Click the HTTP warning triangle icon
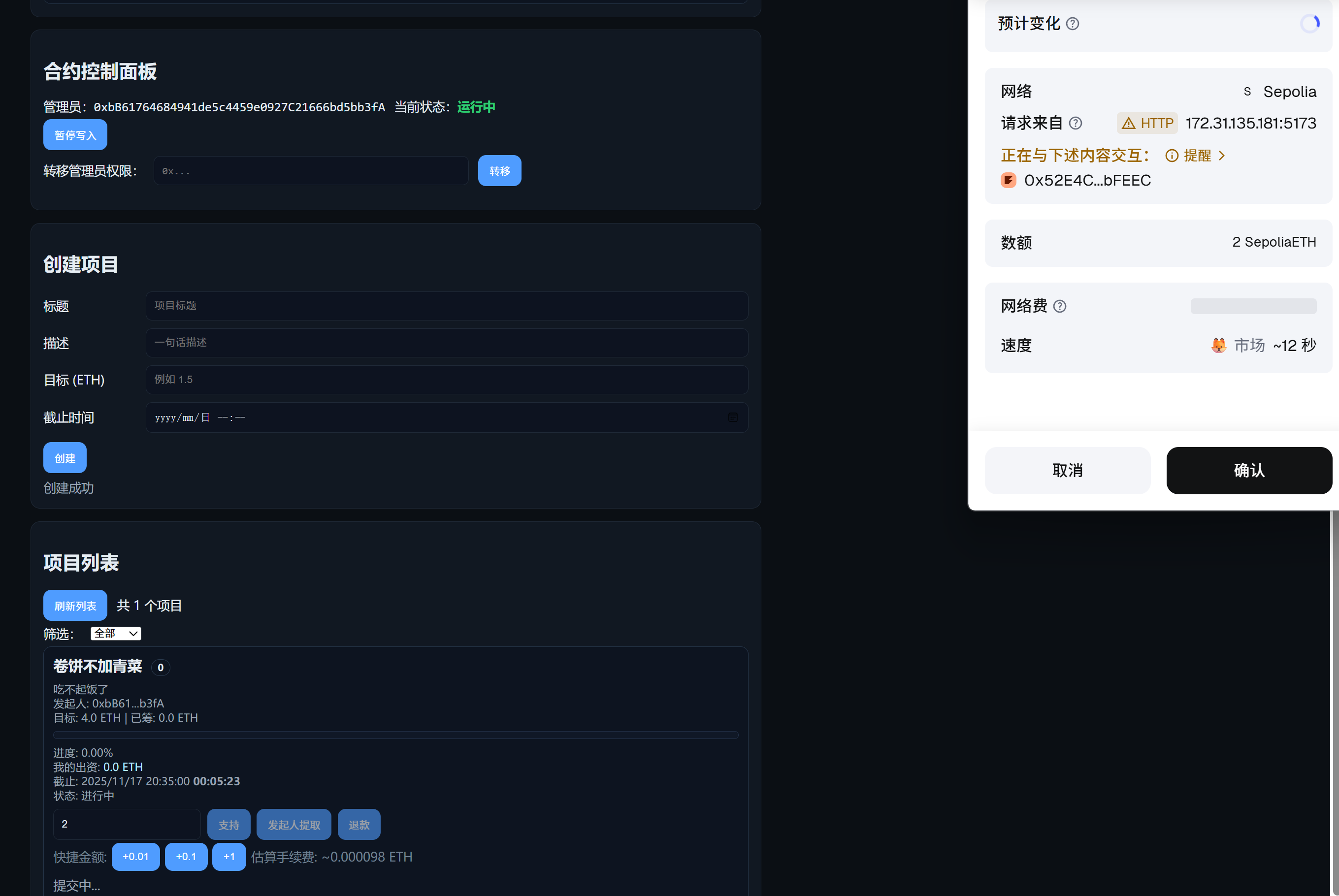Viewport: 1339px width, 896px height. tap(1128, 124)
